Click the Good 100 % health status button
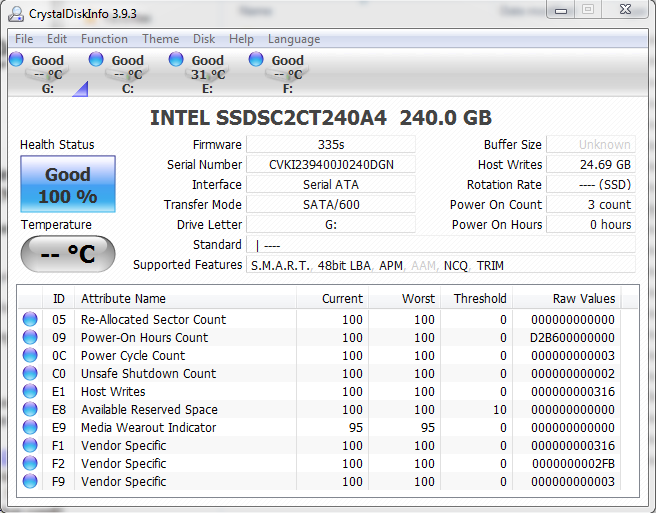The height and width of the screenshot is (513, 656). pyautogui.click(x=68, y=184)
